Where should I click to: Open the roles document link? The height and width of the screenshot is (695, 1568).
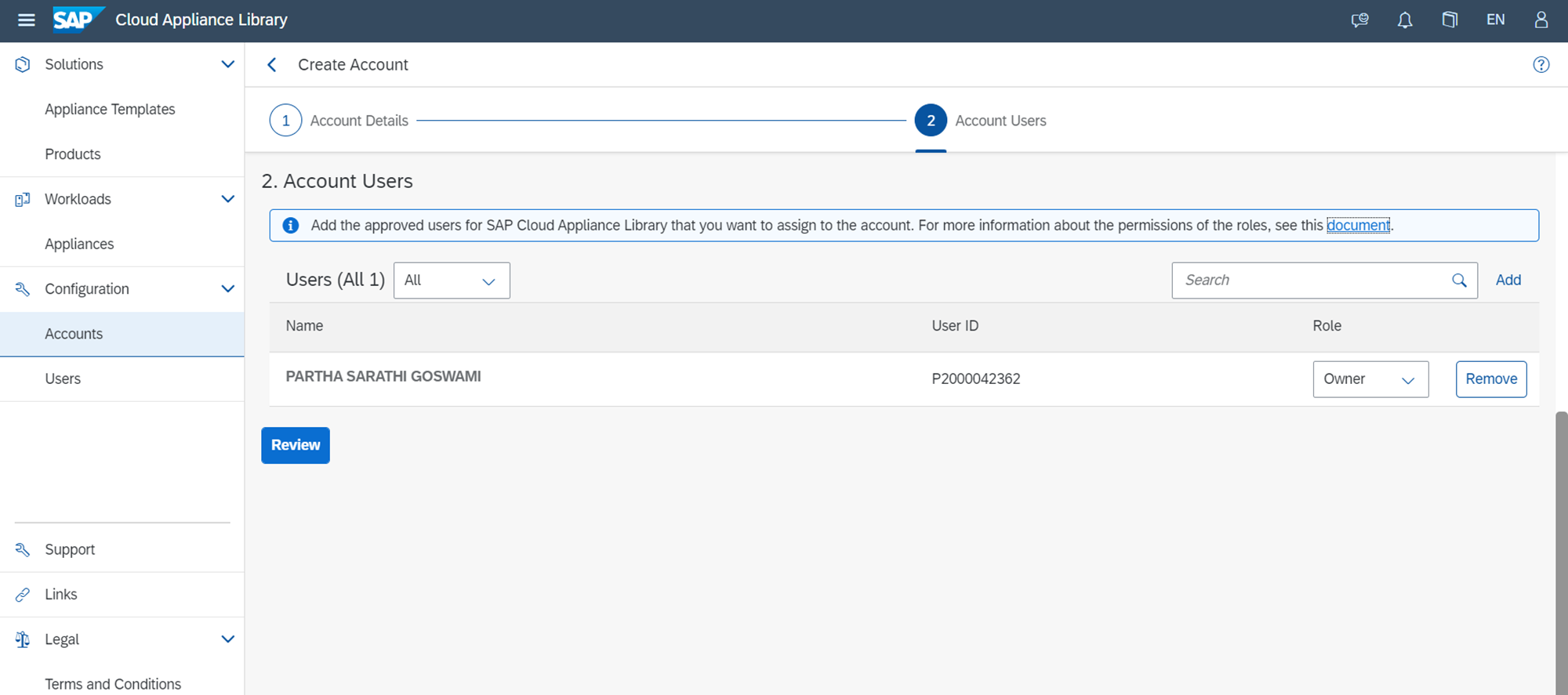coord(1357,226)
